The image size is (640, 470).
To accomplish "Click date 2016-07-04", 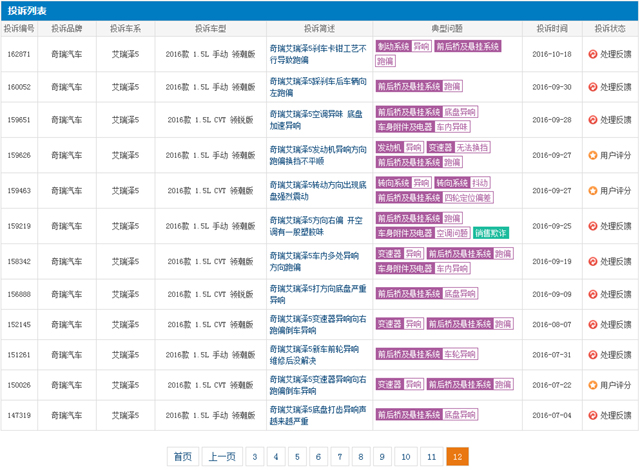I will [x=552, y=415].
